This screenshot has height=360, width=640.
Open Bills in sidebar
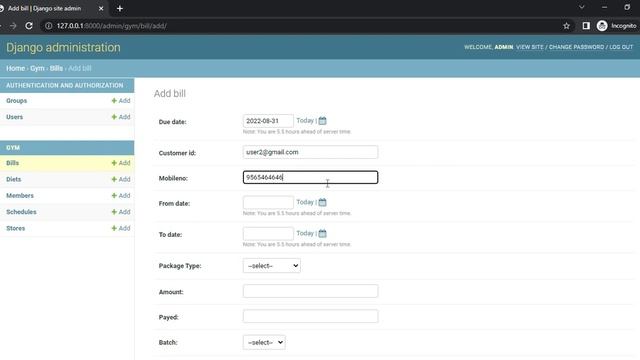(x=12, y=163)
